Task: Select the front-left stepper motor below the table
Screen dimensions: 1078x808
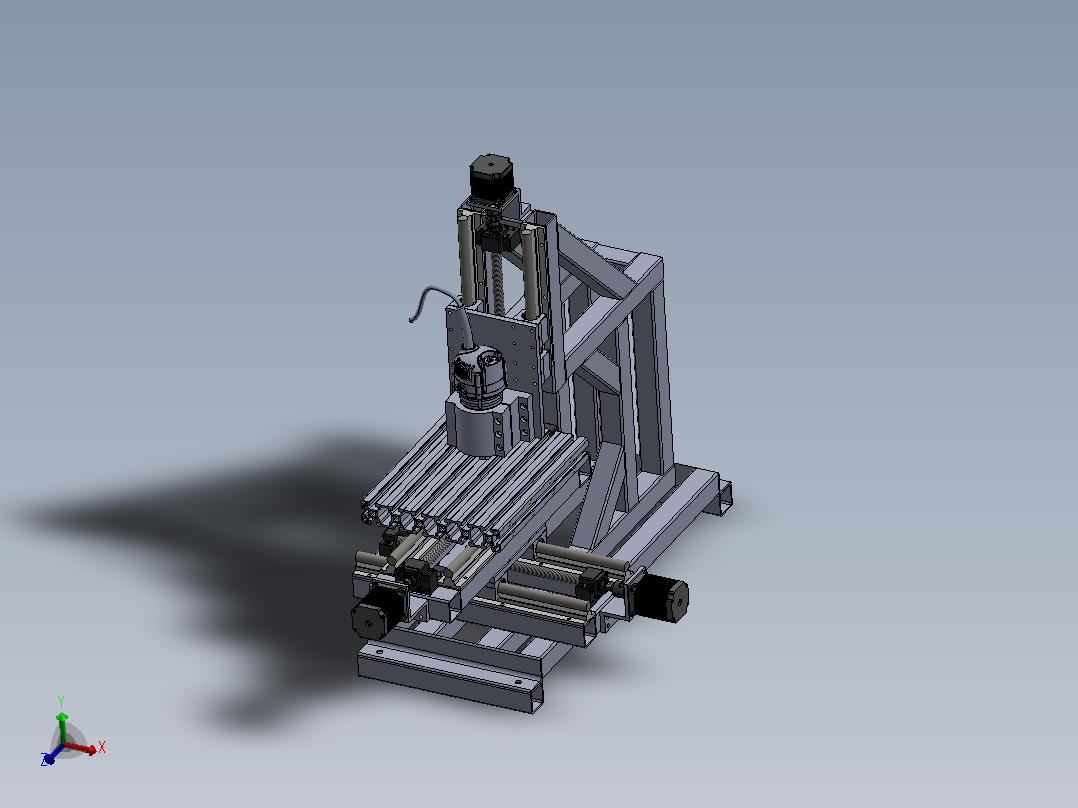Action: tap(377, 613)
